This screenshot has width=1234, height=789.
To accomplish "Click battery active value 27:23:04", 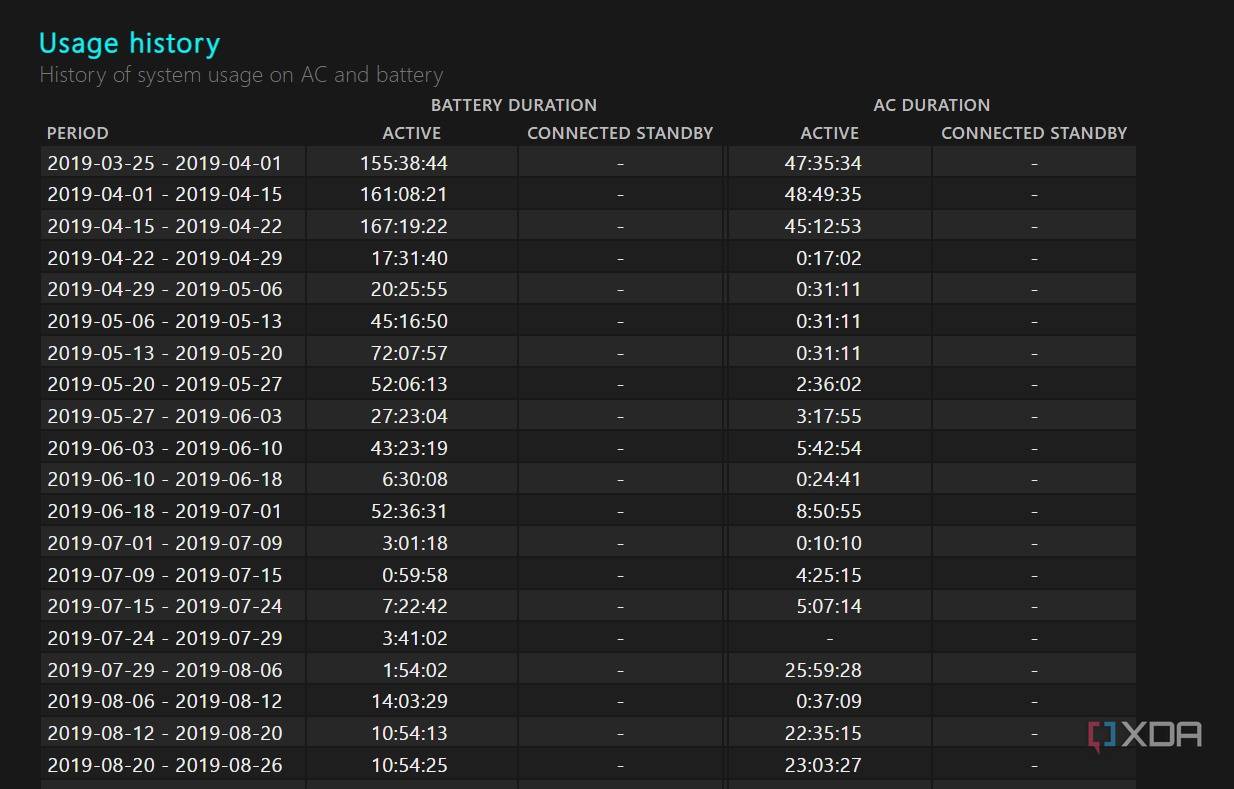I will [x=410, y=416].
